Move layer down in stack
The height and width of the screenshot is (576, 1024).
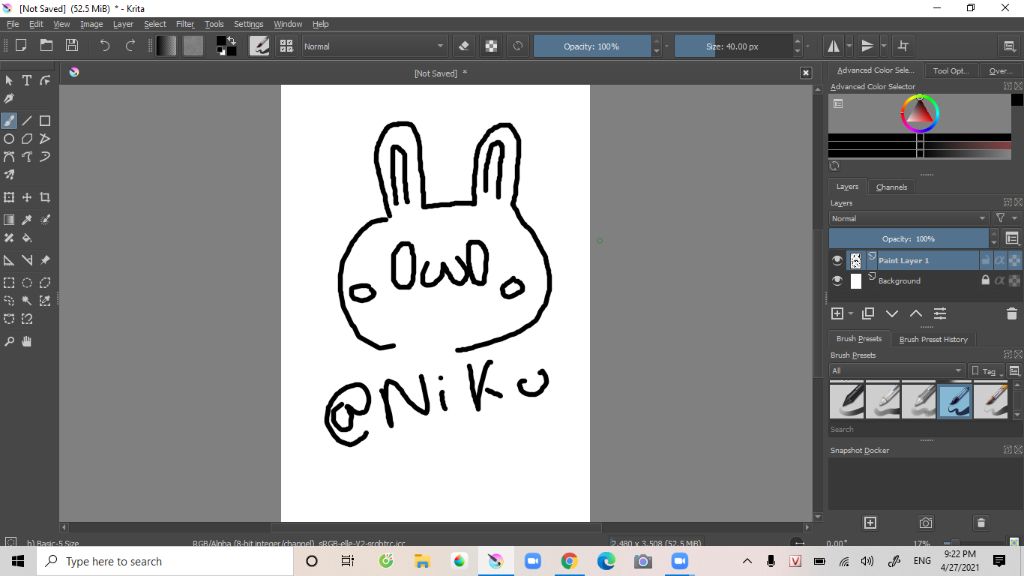(x=892, y=313)
